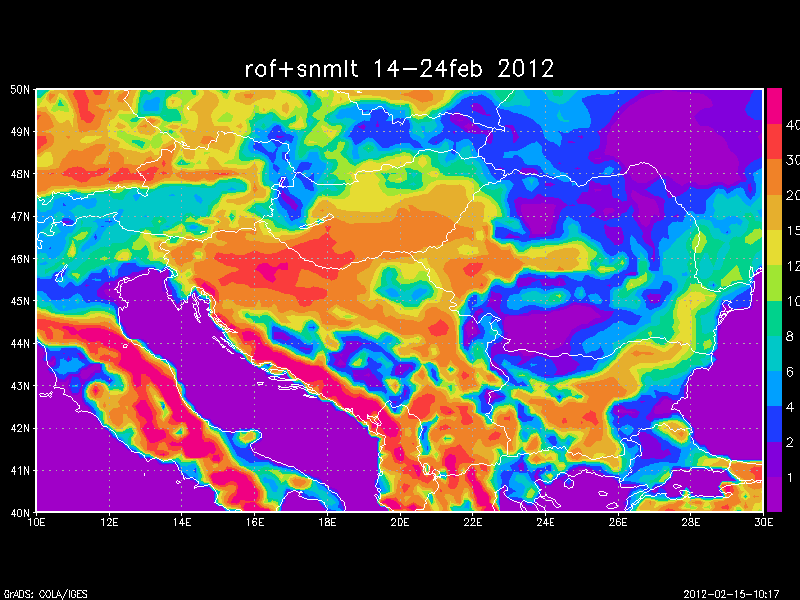This screenshot has height=600, width=800.
Task: Click the color bar label '2'
Action: click(790, 442)
